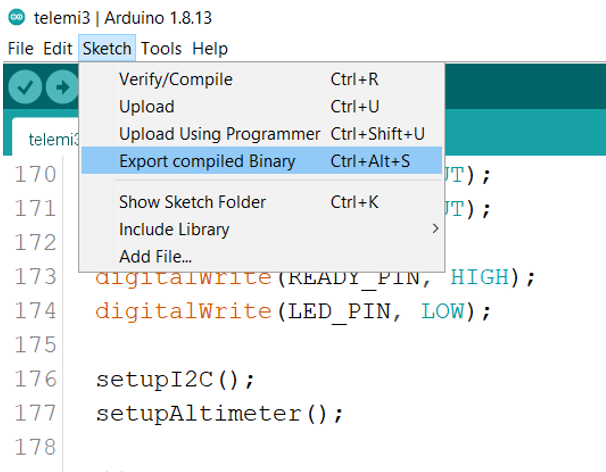Image resolution: width=606 pixels, height=472 pixels.
Task: Click LED_PIN argument on line 174
Action: click(339, 312)
